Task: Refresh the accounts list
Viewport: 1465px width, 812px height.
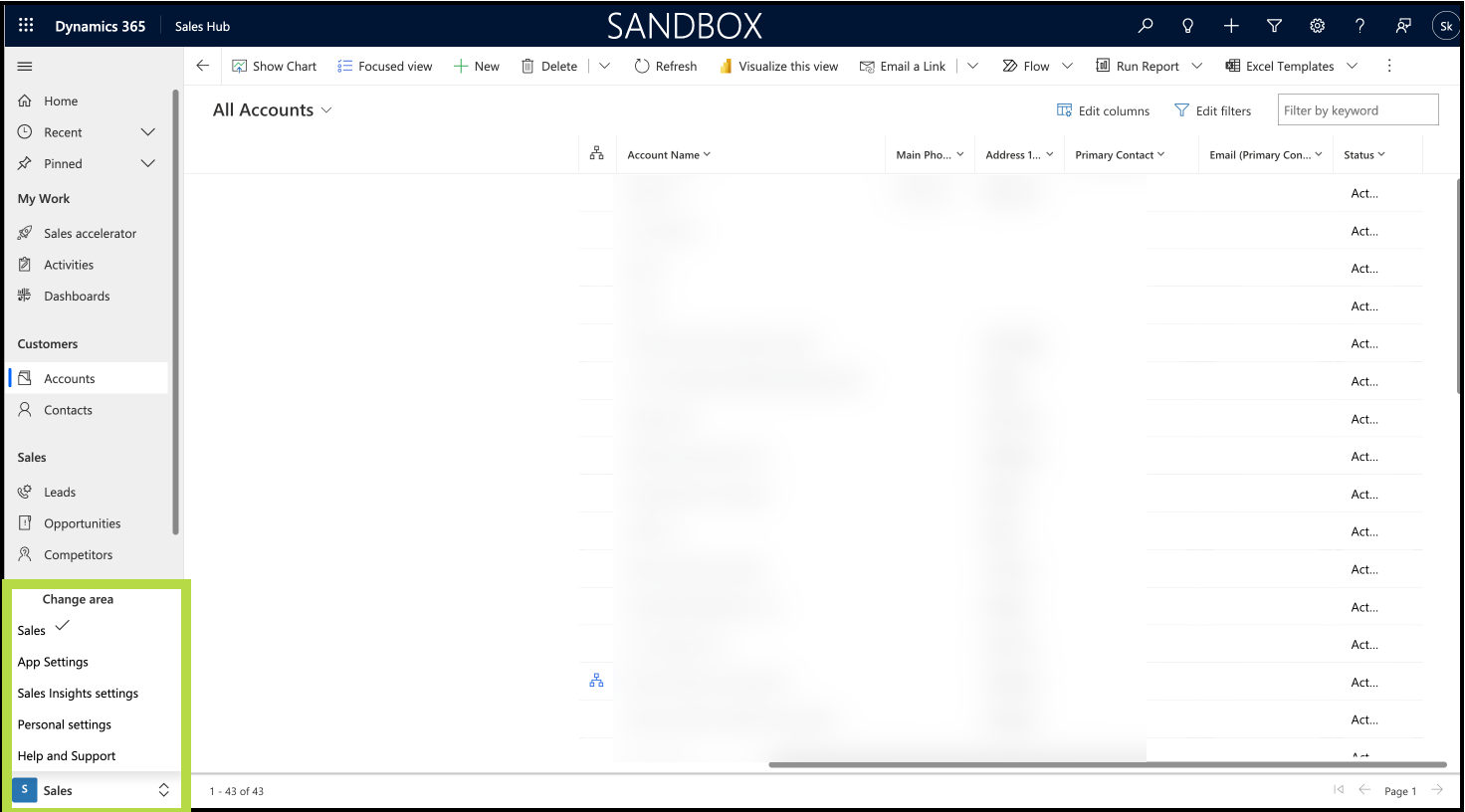Action: (666, 66)
